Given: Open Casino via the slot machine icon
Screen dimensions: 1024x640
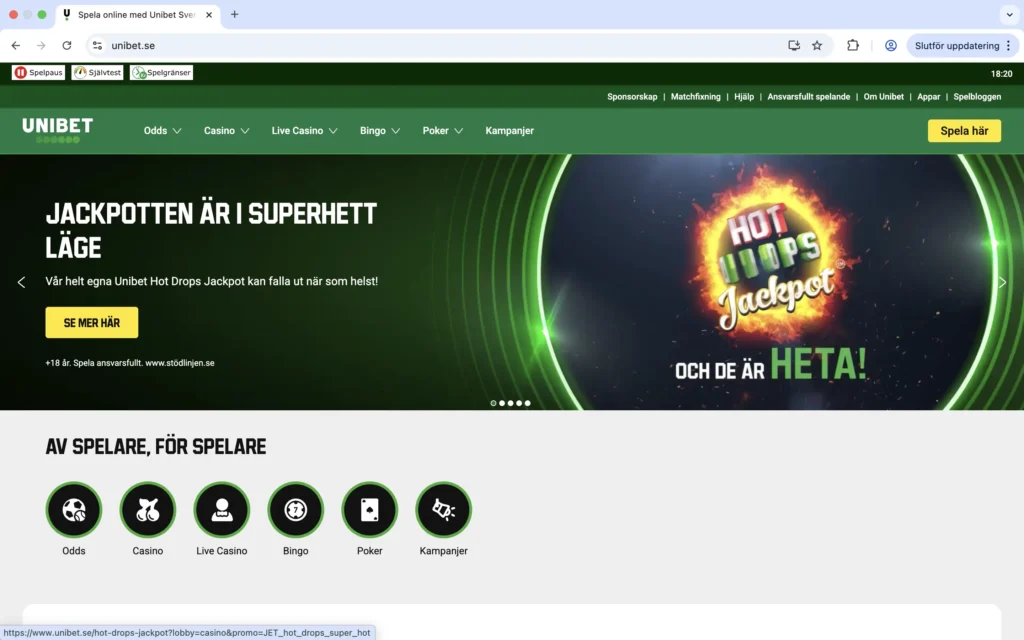Looking at the screenshot, I should (147, 509).
